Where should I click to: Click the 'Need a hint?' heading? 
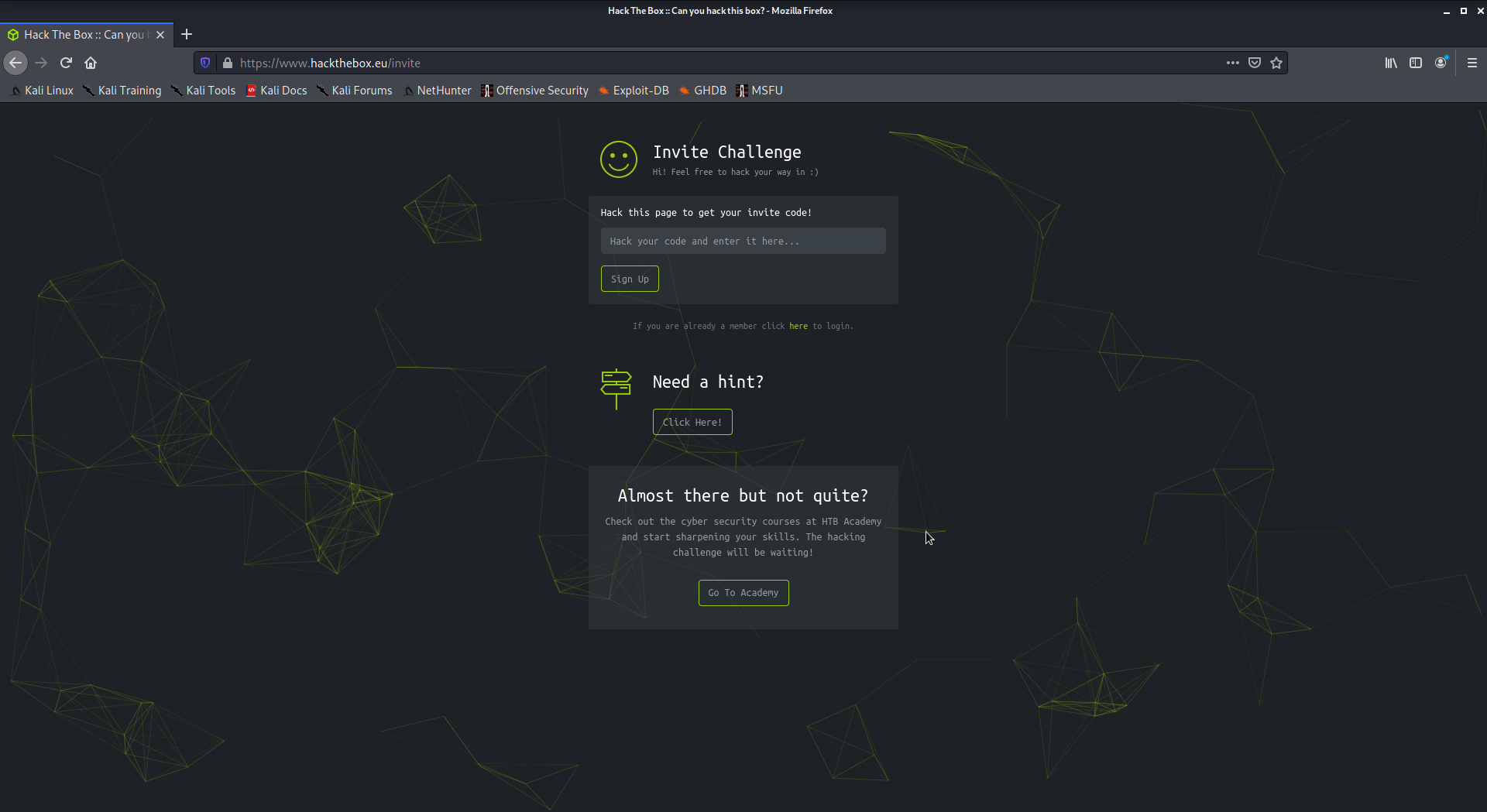pos(708,382)
